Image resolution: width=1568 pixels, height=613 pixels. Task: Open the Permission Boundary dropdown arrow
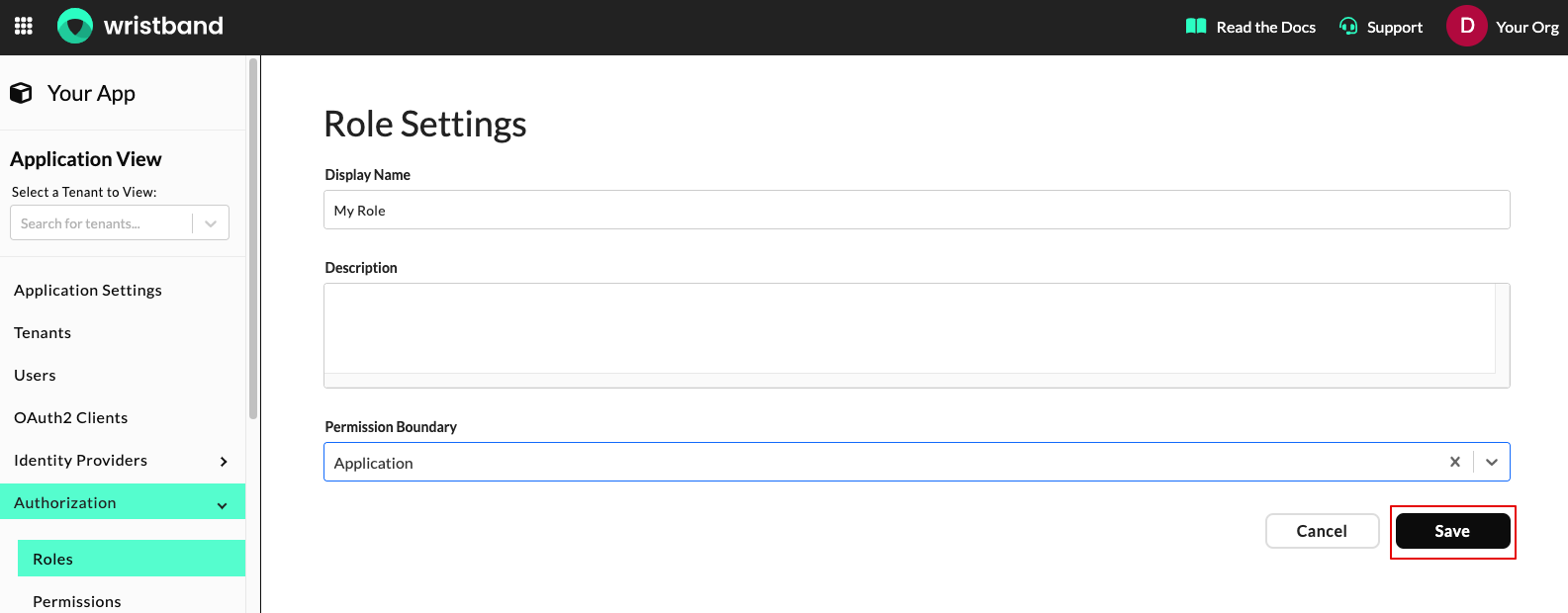pyautogui.click(x=1492, y=462)
